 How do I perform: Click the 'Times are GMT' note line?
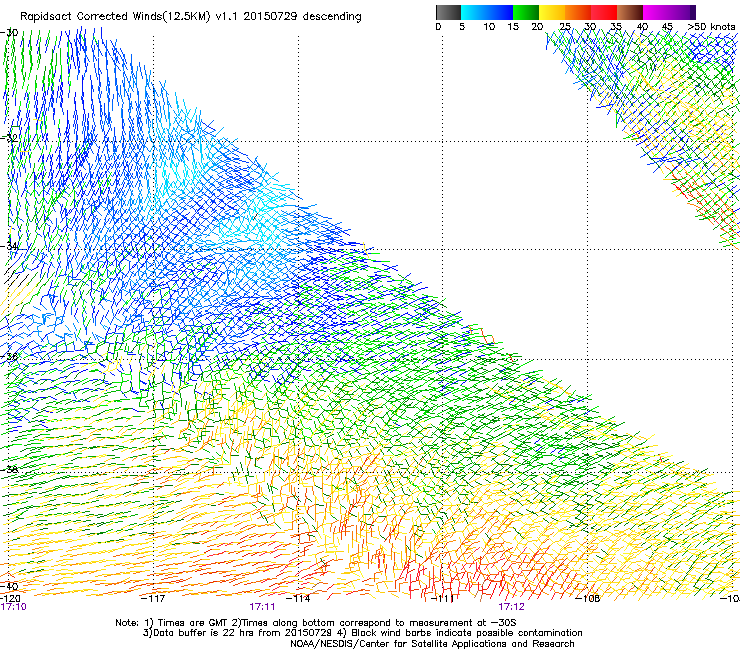[x=316, y=623]
